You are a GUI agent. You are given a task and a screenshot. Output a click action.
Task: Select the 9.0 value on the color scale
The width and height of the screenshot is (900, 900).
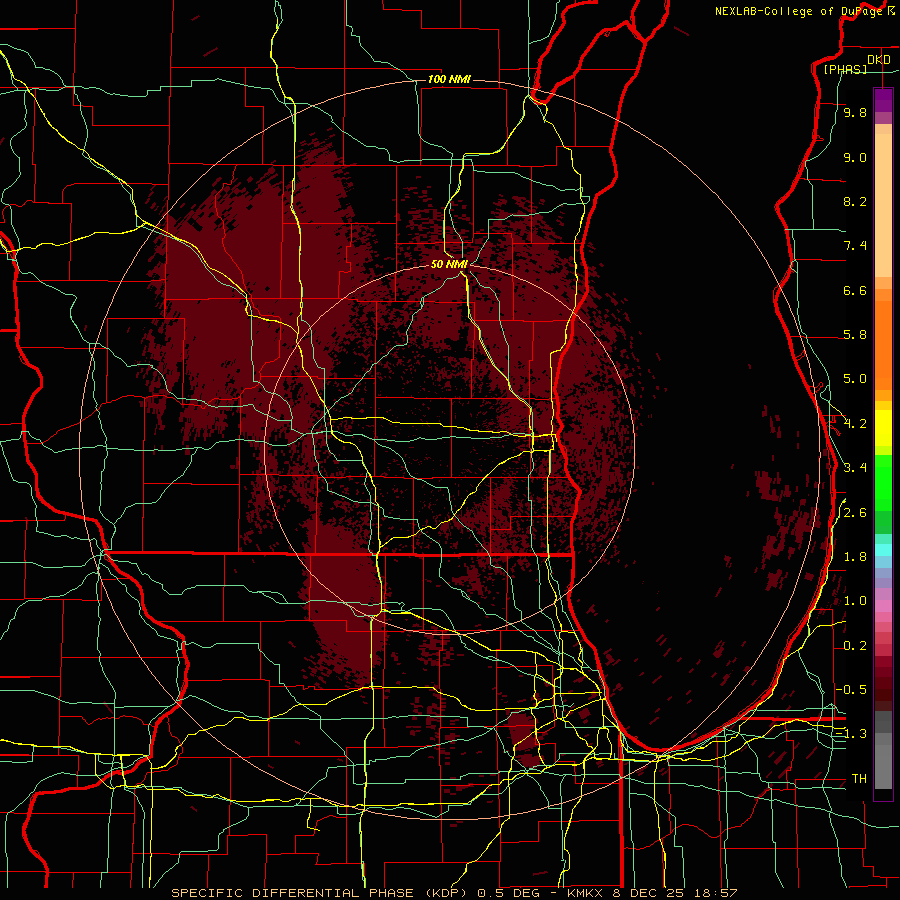tap(855, 157)
